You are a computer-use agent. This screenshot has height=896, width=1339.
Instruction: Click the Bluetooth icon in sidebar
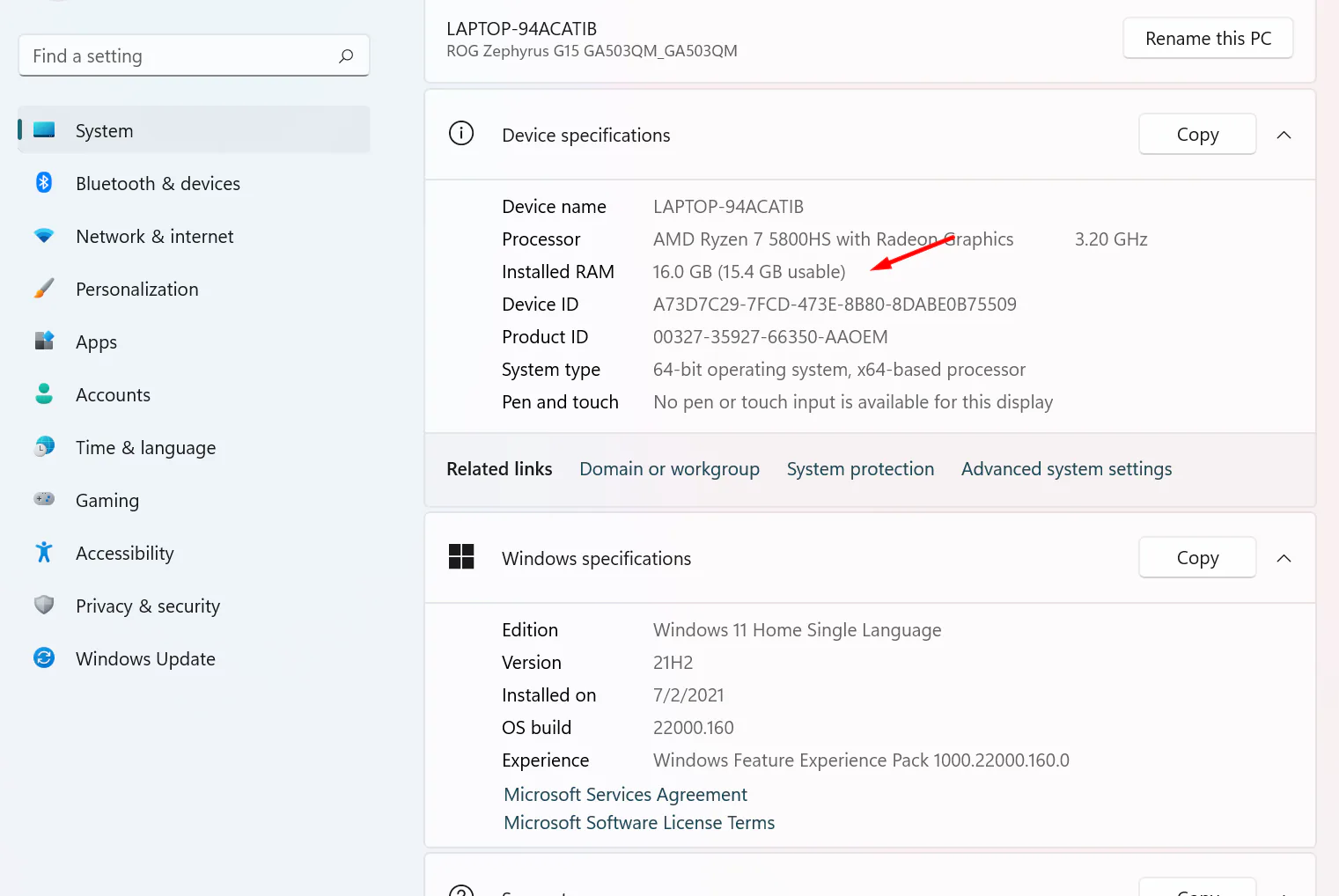[44, 182]
